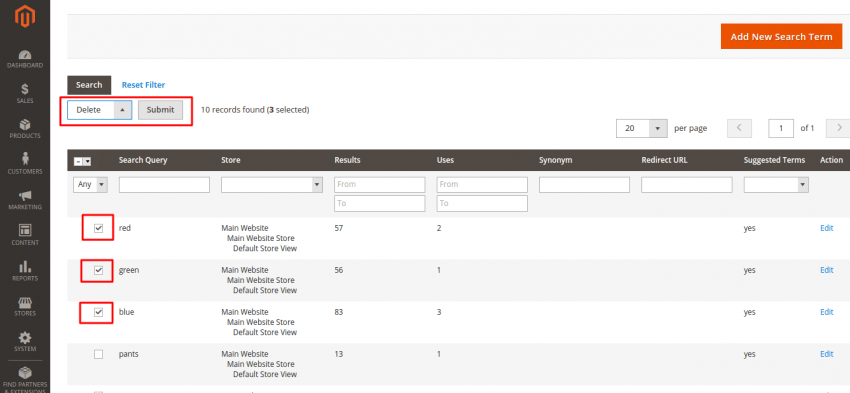
Task: Click results value 56
Action: click(339, 270)
